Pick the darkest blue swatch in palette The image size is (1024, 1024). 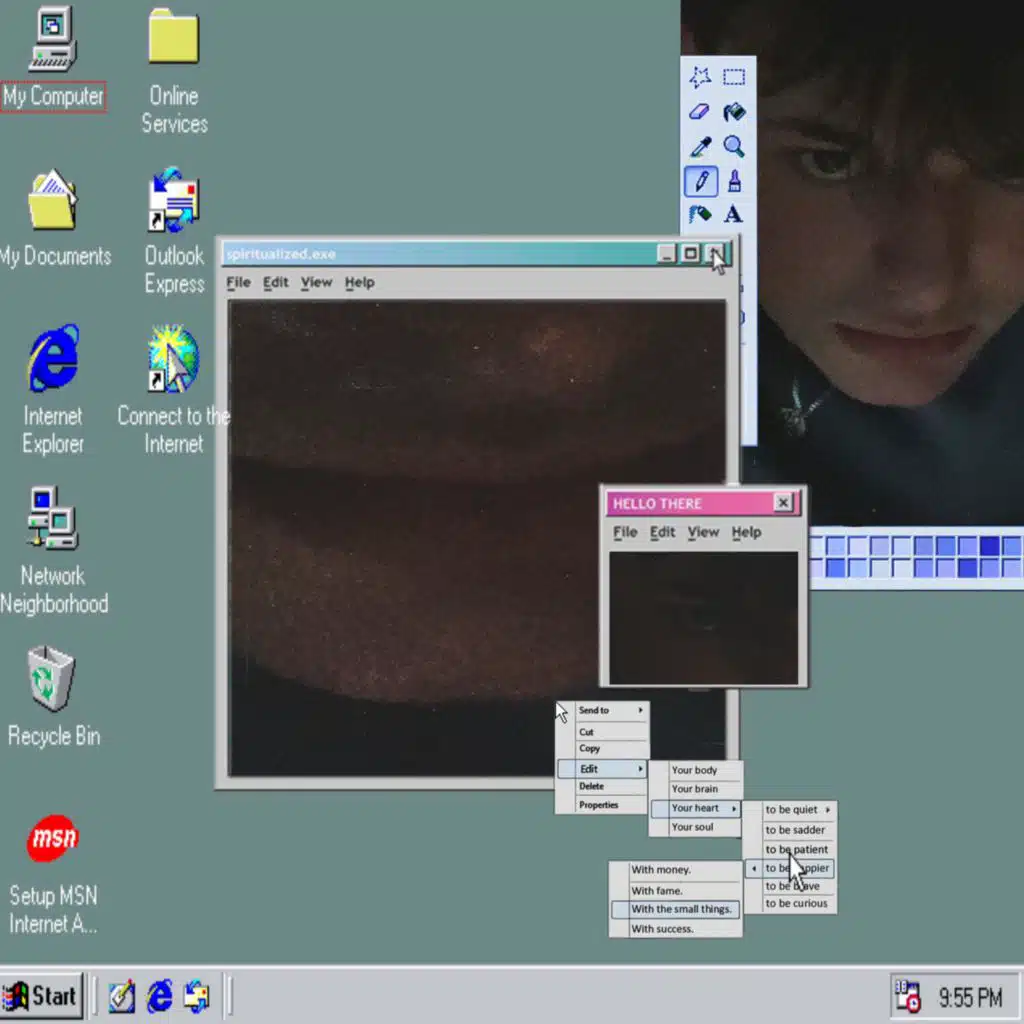(x=989, y=546)
